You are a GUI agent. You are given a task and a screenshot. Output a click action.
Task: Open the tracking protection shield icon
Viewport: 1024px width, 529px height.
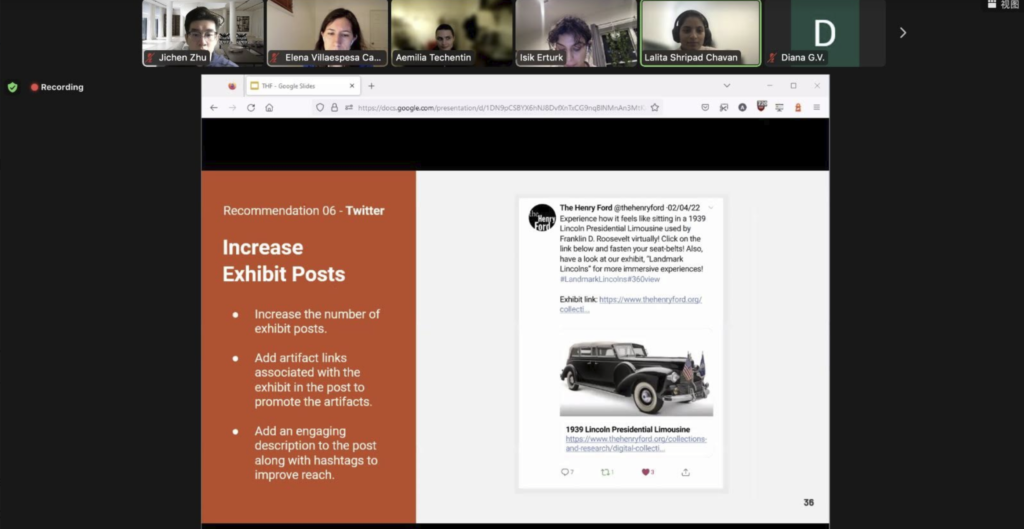click(319, 108)
